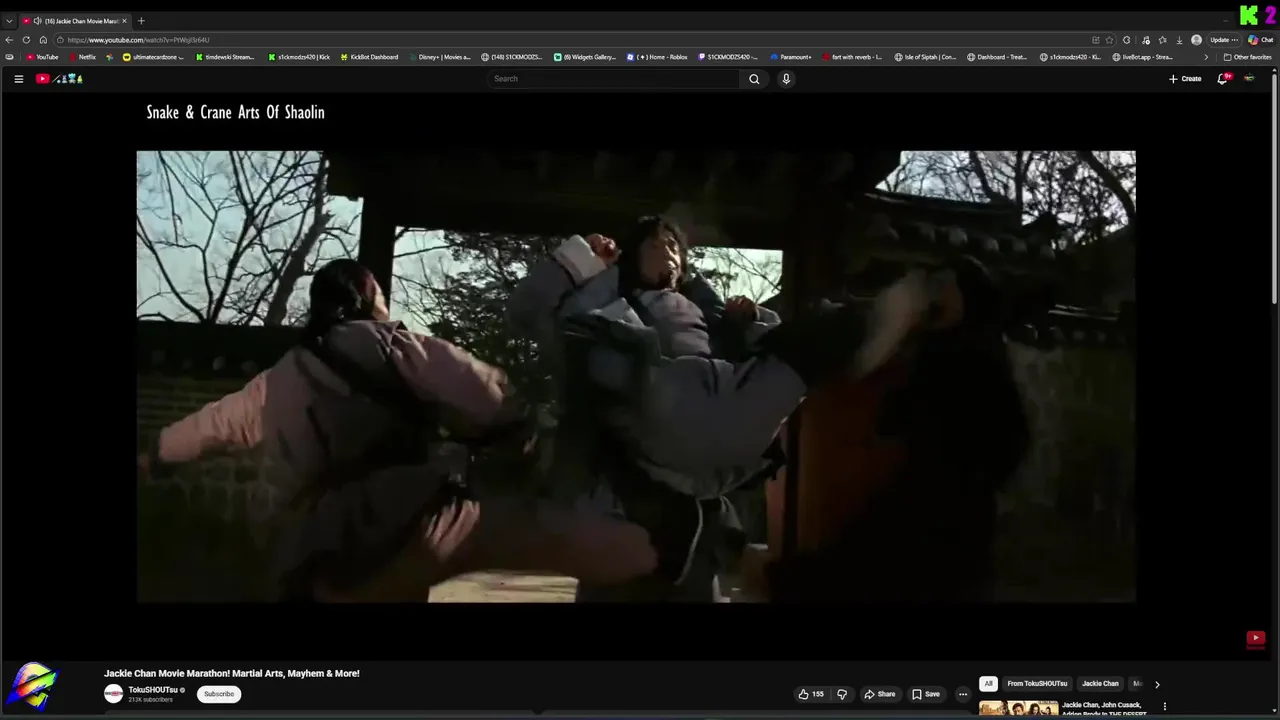Viewport: 1280px width, 720px height.
Task: Open liveBot.app bookmark
Action: point(1142,57)
